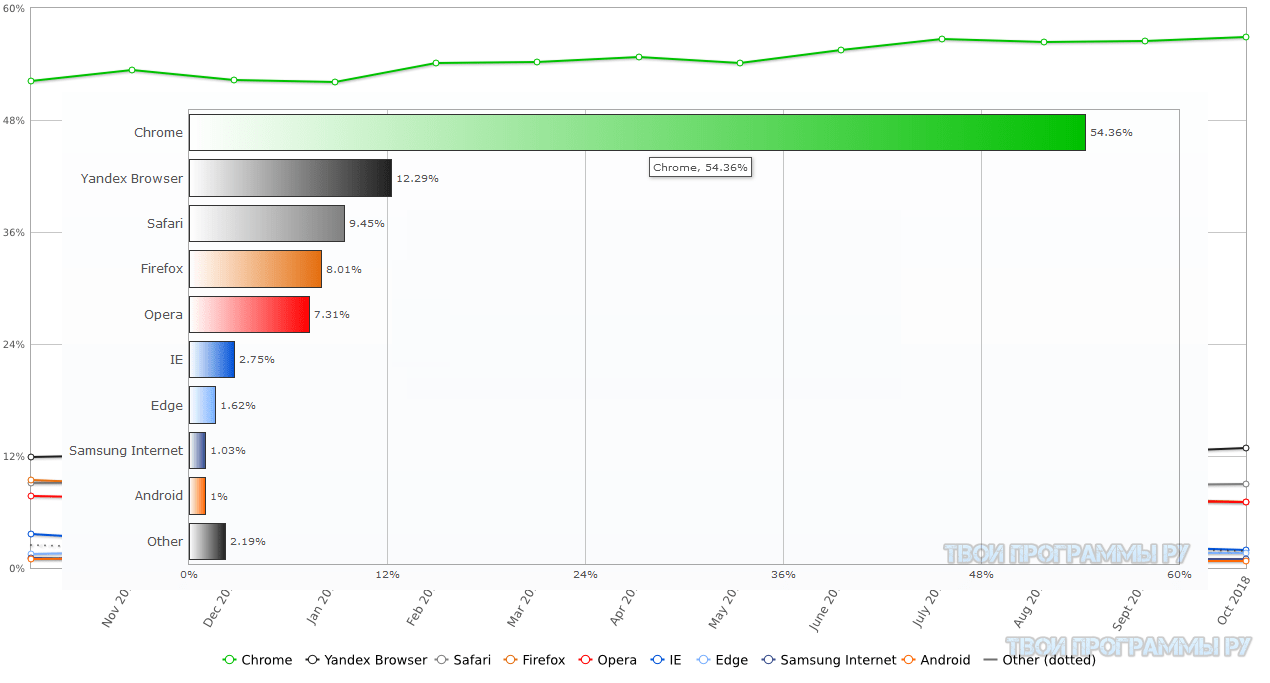Select the Chrome line point for Mar

coord(537,62)
